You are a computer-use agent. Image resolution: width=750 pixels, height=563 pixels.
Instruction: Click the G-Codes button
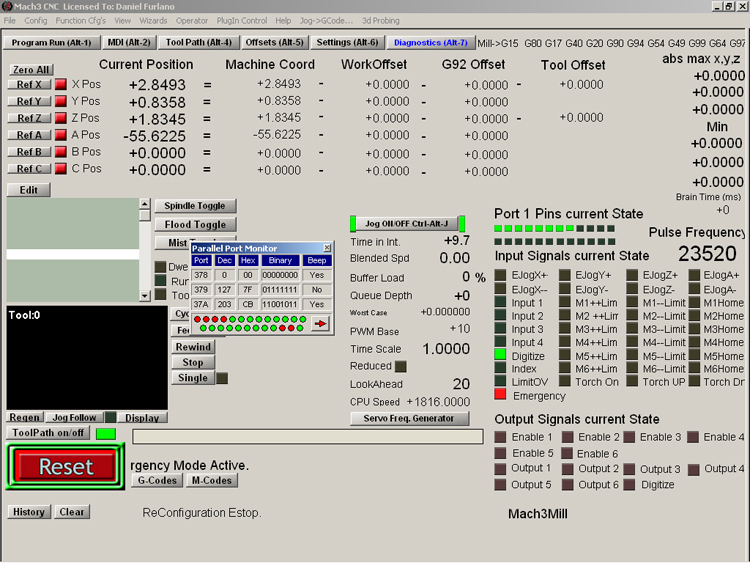pyautogui.click(x=157, y=480)
